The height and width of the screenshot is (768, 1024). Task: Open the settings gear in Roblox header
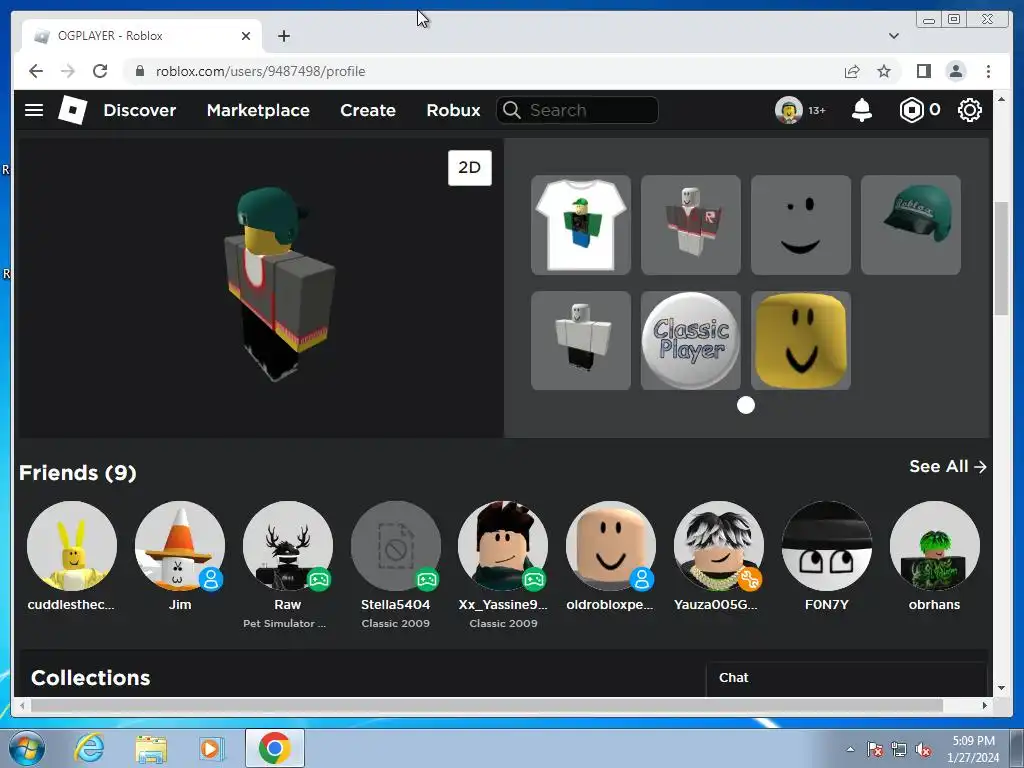point(970,110)
